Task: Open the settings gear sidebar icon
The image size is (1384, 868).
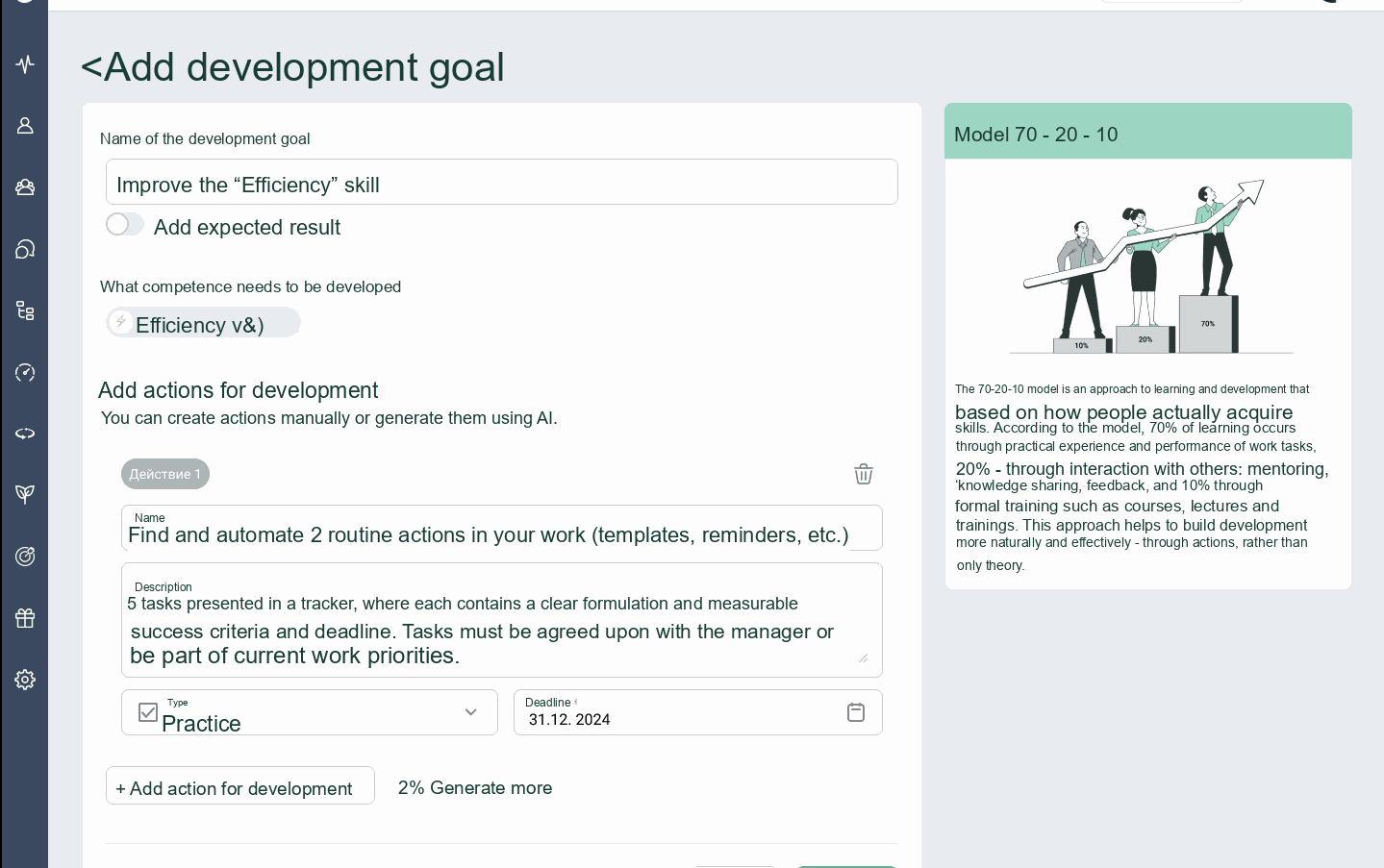Action: click(x=25, y=680)
